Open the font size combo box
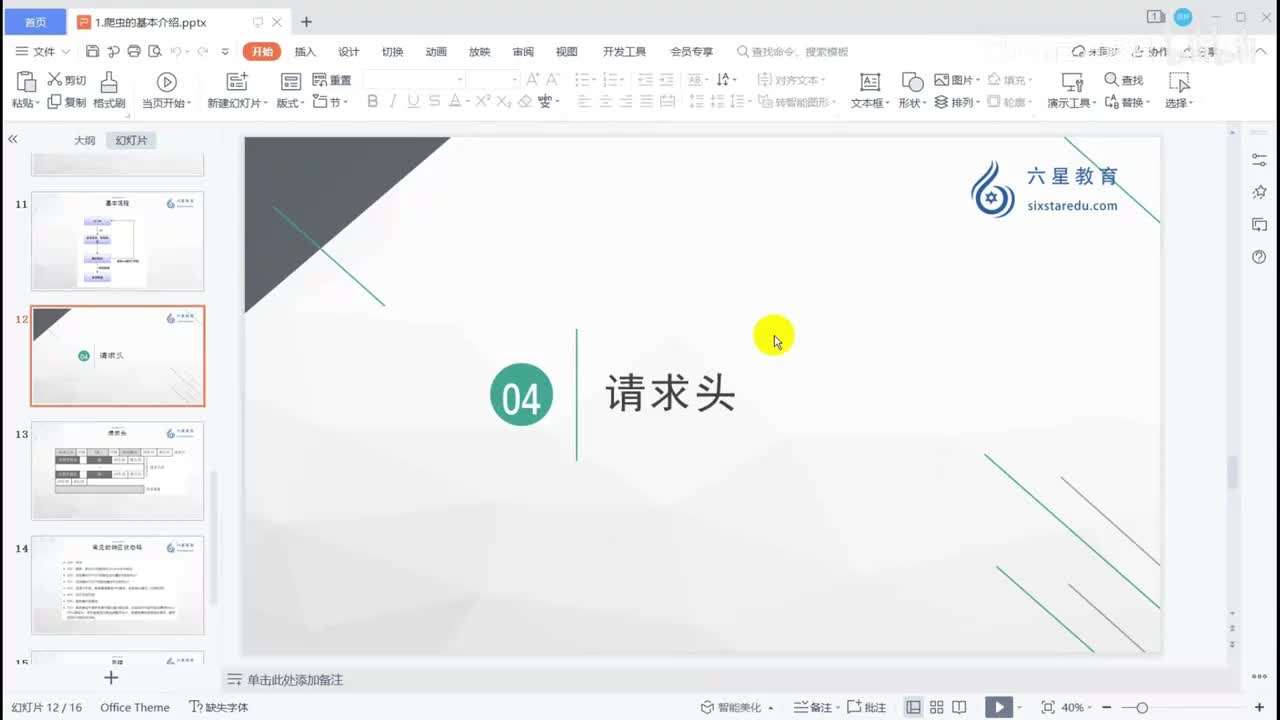Image resolution: width=1280 pixels, height=720 pixels. click(x=493, y=79)
